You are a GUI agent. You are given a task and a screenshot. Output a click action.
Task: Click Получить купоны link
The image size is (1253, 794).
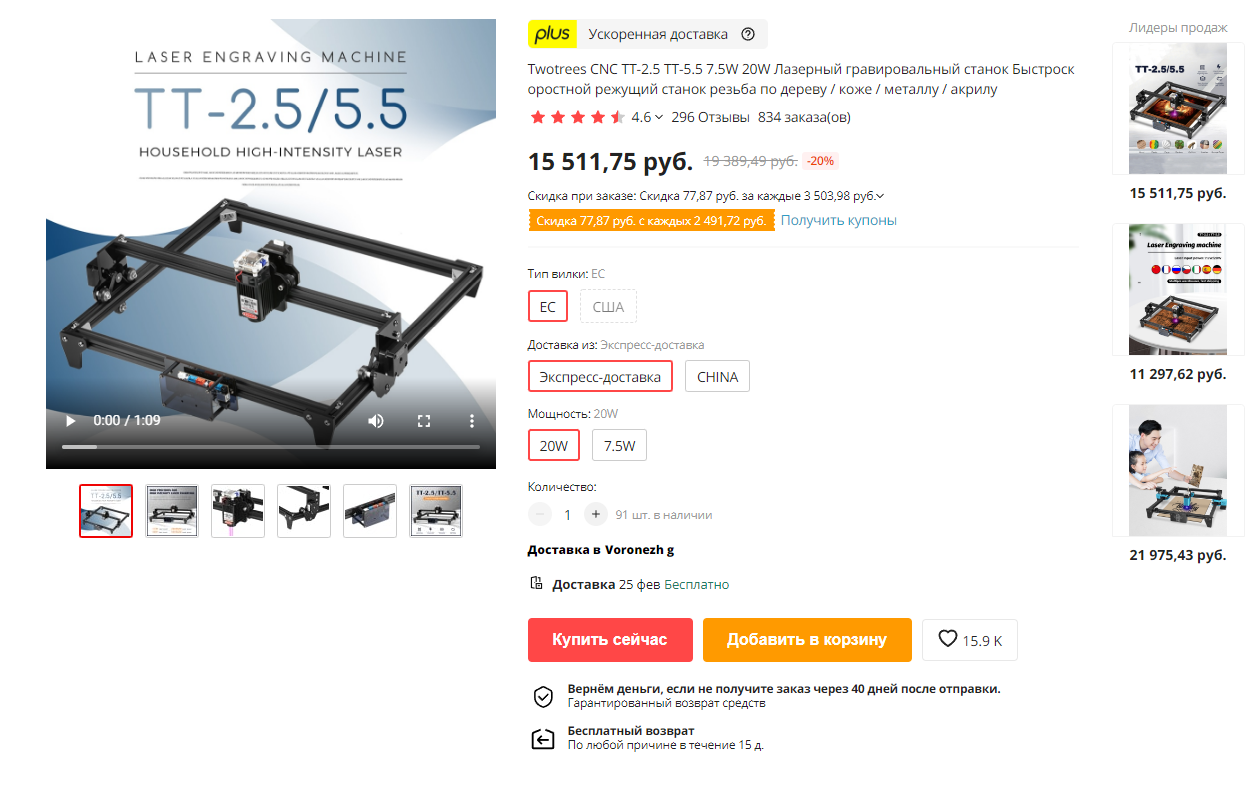pyautogui.click(x=838, y=220)
